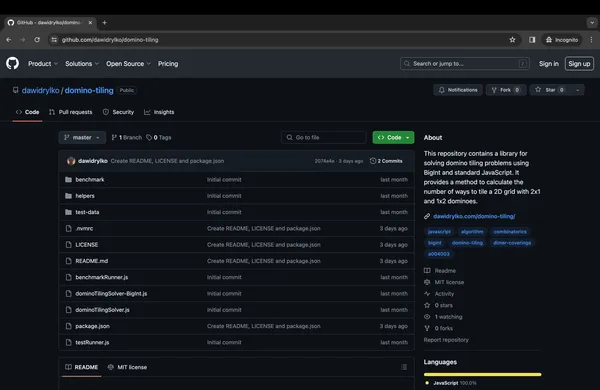Open testRunner.js file
The width and height of the screenshot is (600, 390).
click(92, 343)
